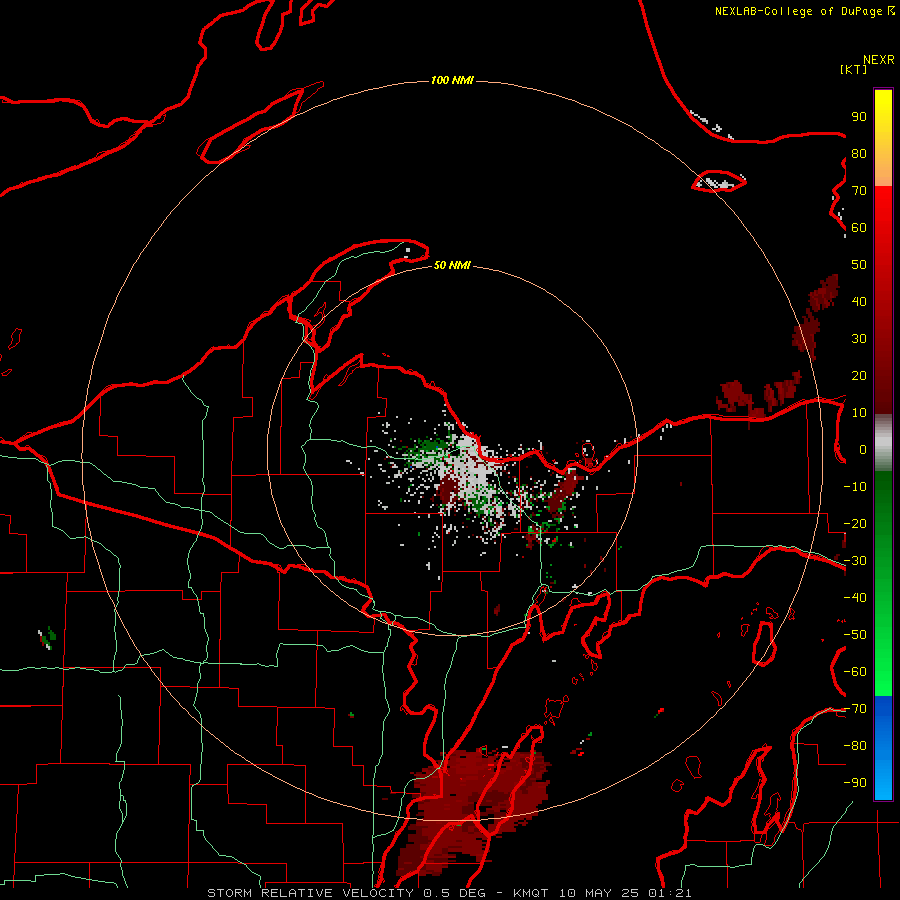Click the [KT] units label
Image resolution: width=900 pixels, height=900 pixels.
point(853,69)
